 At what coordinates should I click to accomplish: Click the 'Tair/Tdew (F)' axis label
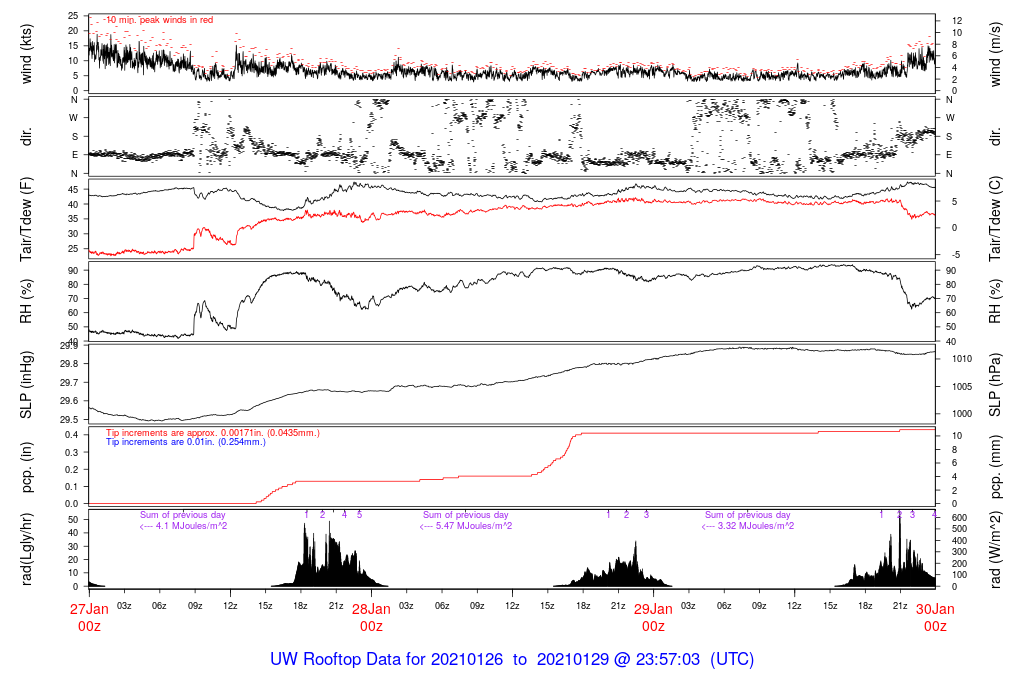click(26, 219)
